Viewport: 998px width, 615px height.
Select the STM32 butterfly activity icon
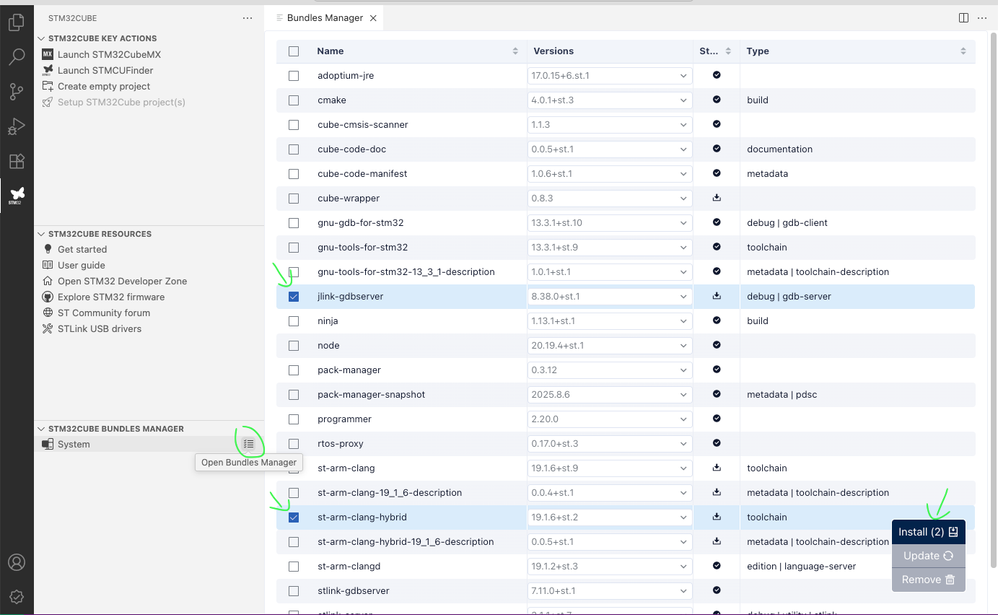17,195
